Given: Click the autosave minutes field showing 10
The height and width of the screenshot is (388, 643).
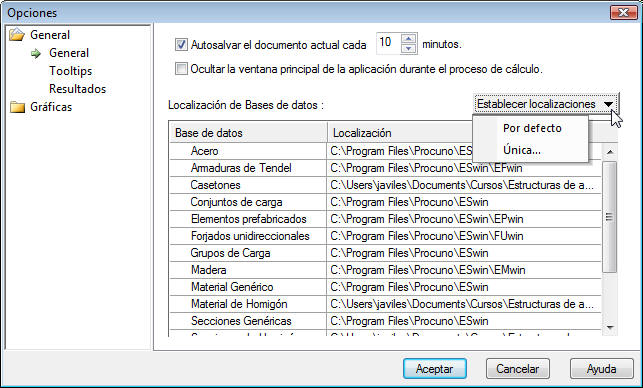Looking at the screenshot, I should (x=389, y=43).
